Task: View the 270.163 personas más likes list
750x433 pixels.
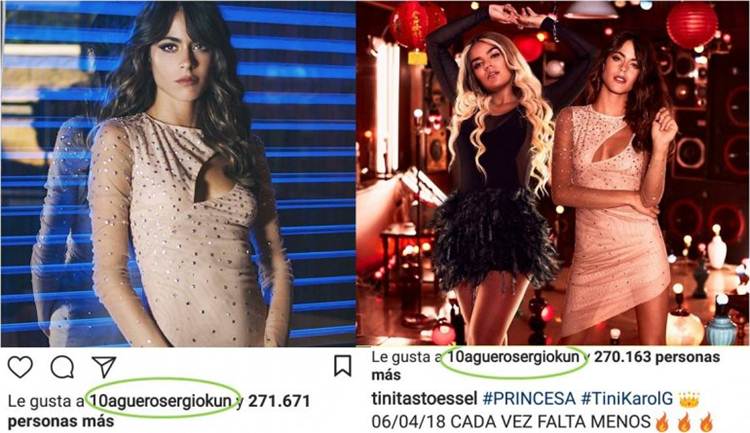Action: (x=546, y=366)
